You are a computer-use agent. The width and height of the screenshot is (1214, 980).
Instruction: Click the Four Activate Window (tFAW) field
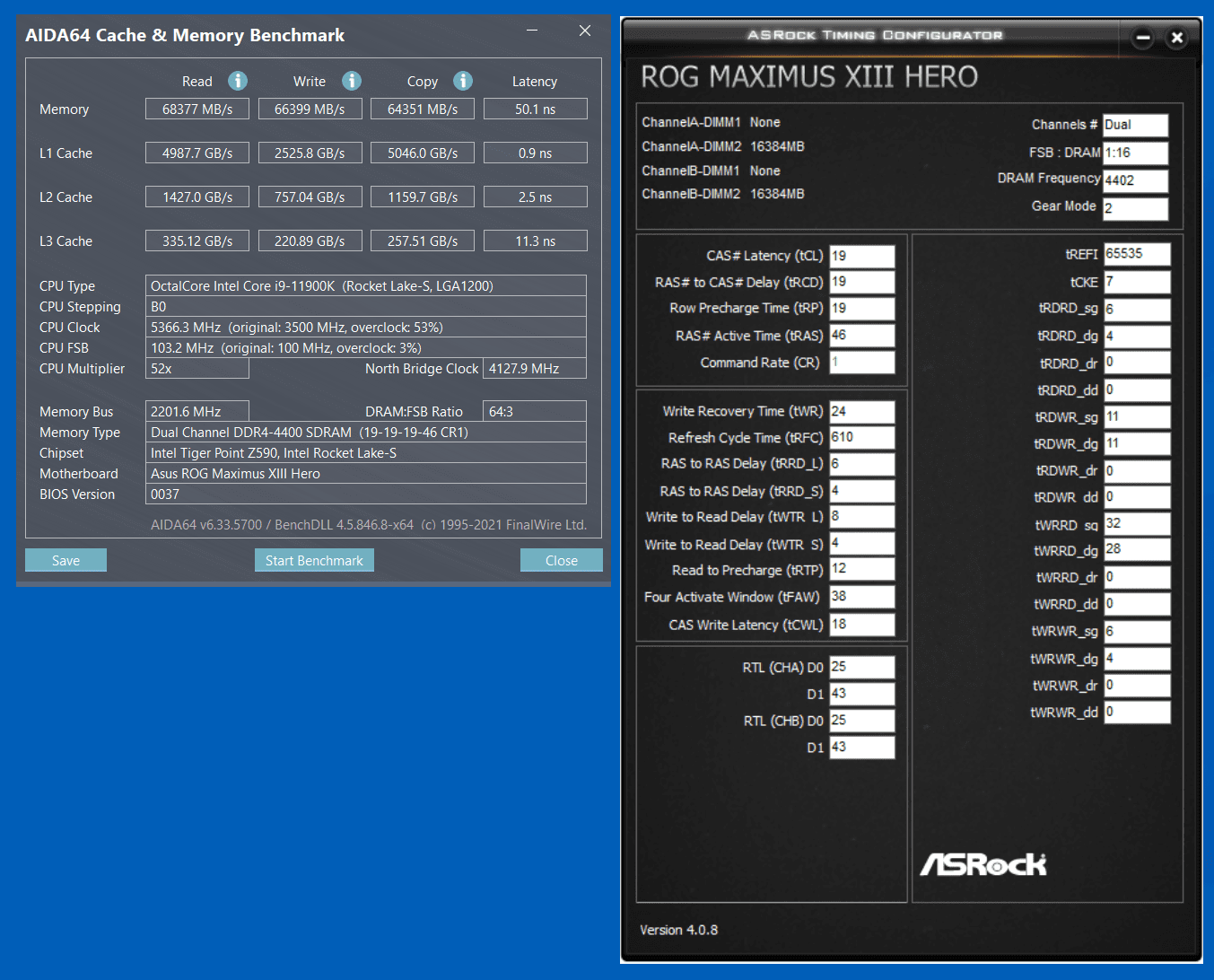pos(862,596)
